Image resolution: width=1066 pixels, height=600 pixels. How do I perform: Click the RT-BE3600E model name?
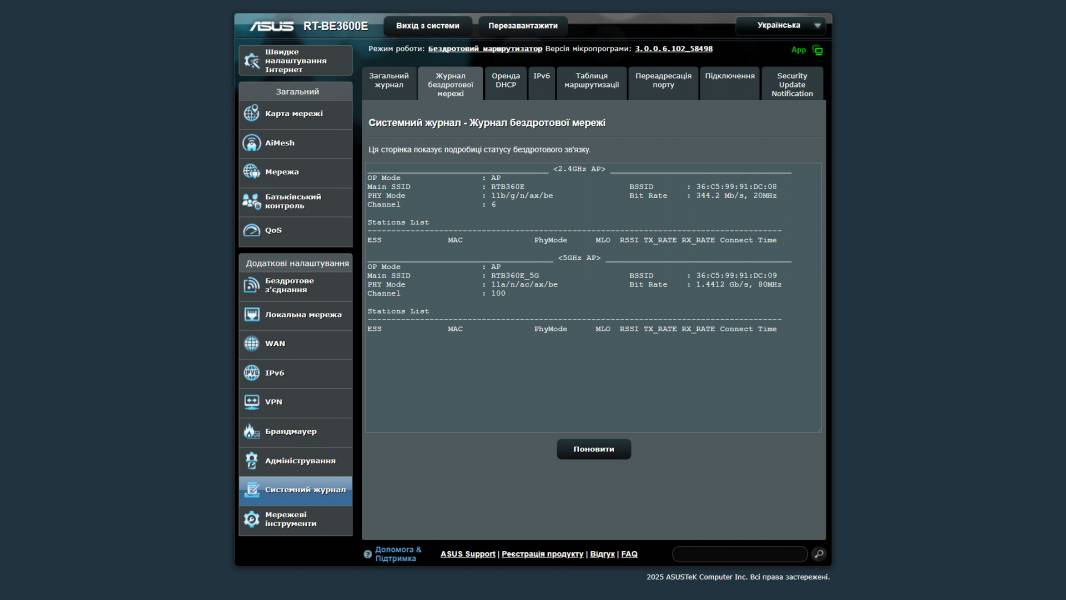point(336,26)
